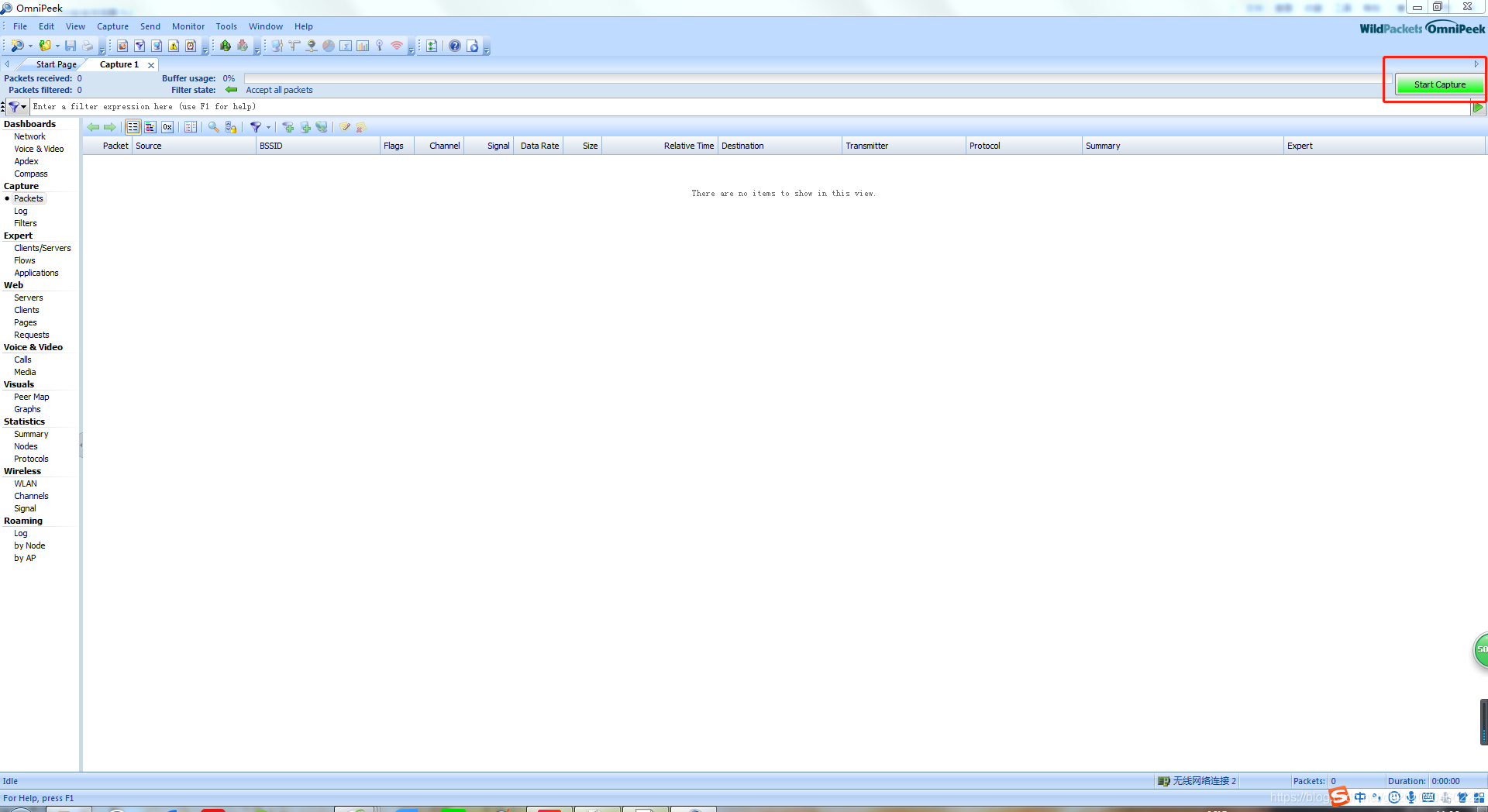The image size is (1488, 812).
Task: Click the Find magnifying glass icon
Action: pyautogui.click(x=213, y=127)
